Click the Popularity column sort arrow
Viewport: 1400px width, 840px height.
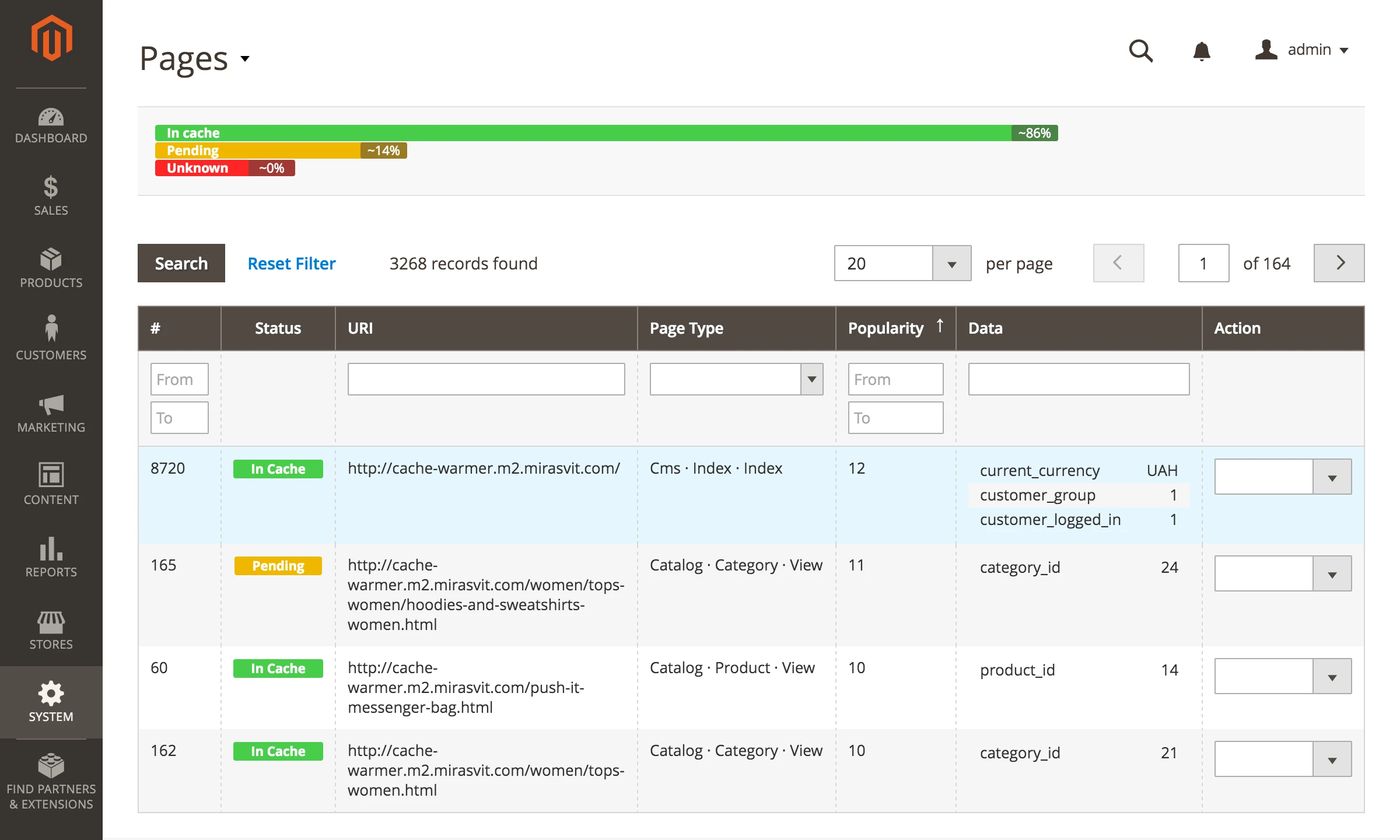click(x=940, y=327)
